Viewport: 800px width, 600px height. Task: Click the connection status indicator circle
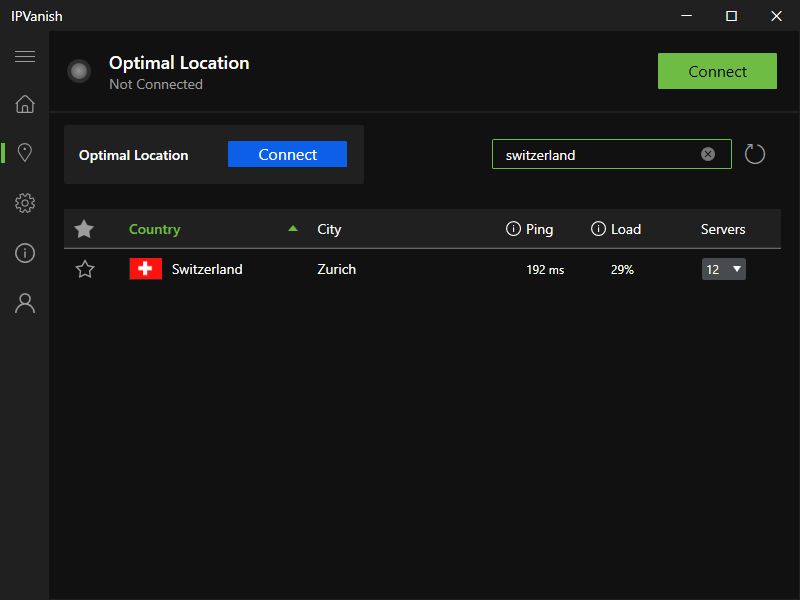(x=79, y=71)
